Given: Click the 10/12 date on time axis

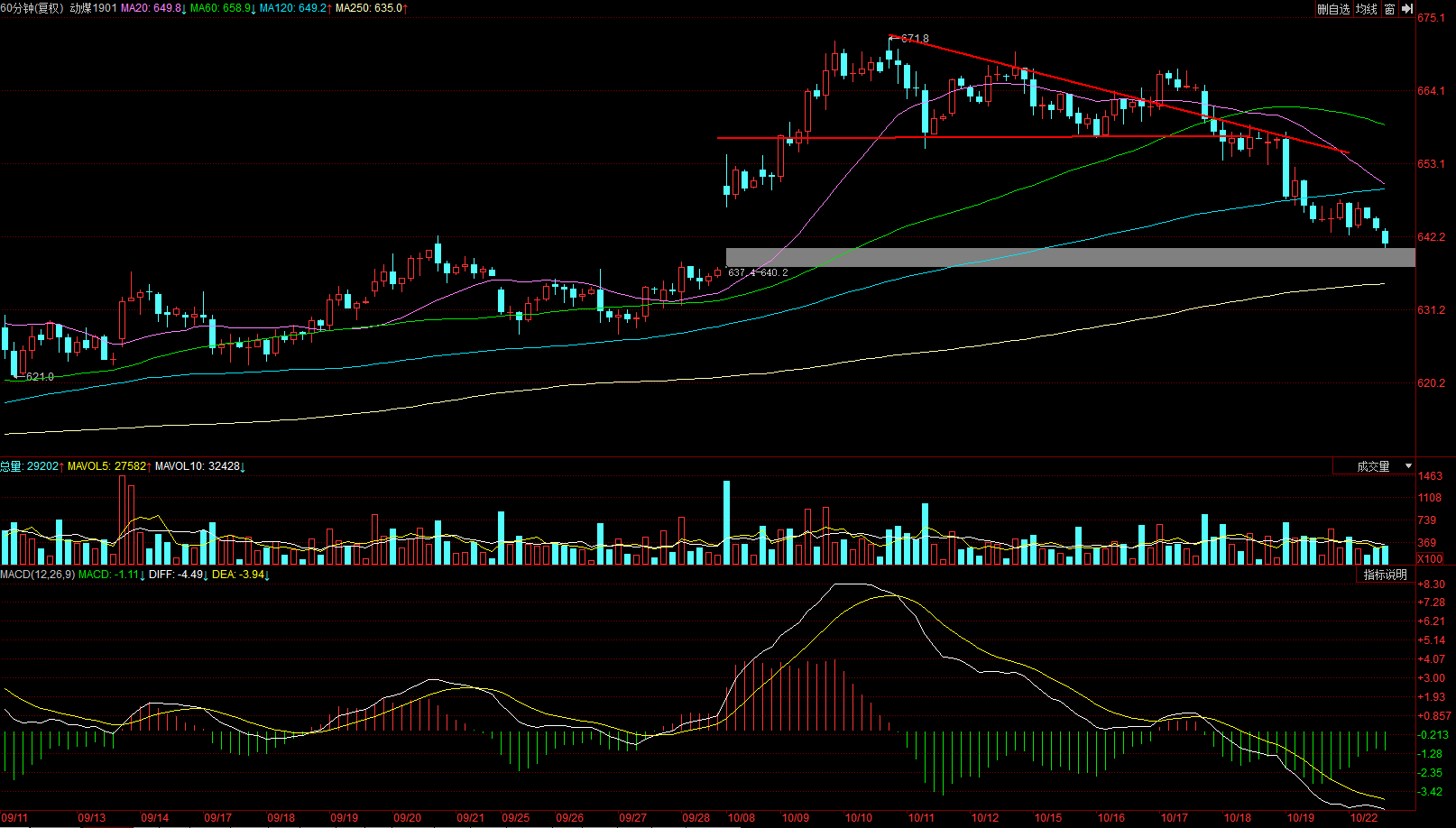Looking at the screenshot, I should tap(985, 818).
